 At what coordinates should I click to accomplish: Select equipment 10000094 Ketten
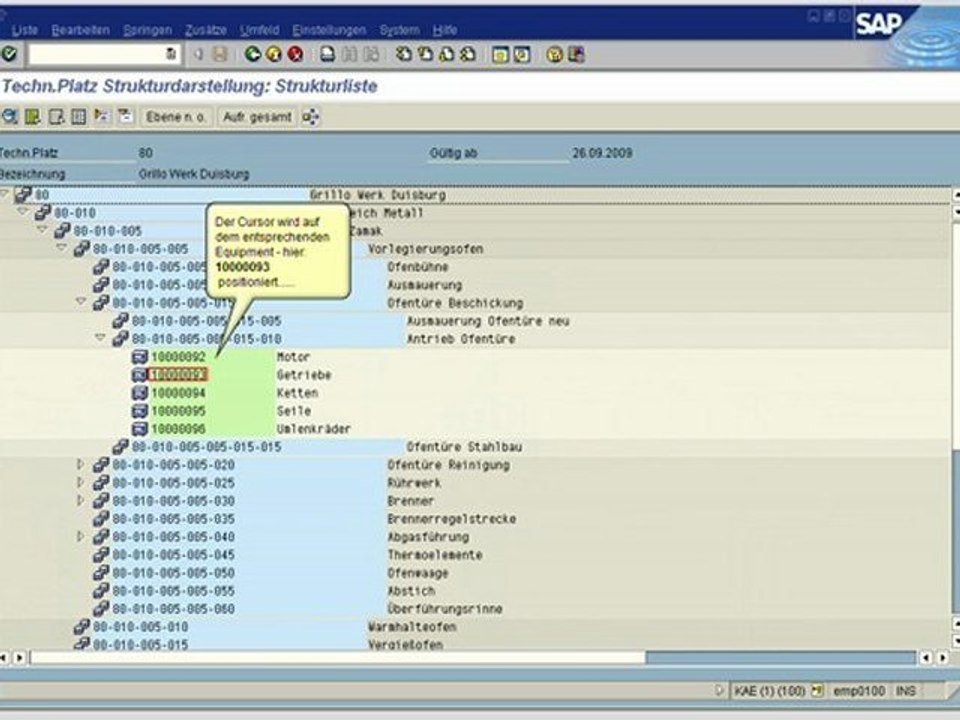tap(178, 392)
